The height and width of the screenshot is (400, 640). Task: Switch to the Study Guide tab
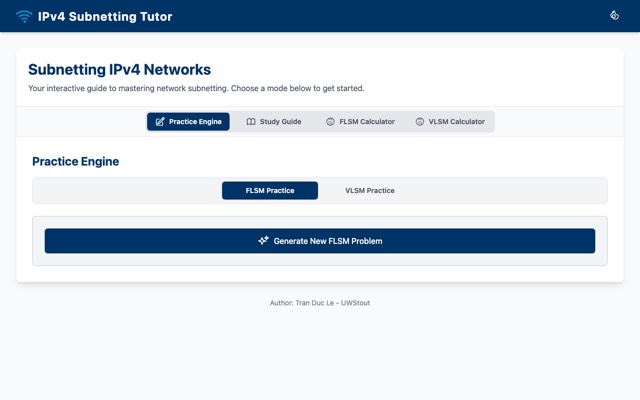pyautogui.click(x=274, y=122)
